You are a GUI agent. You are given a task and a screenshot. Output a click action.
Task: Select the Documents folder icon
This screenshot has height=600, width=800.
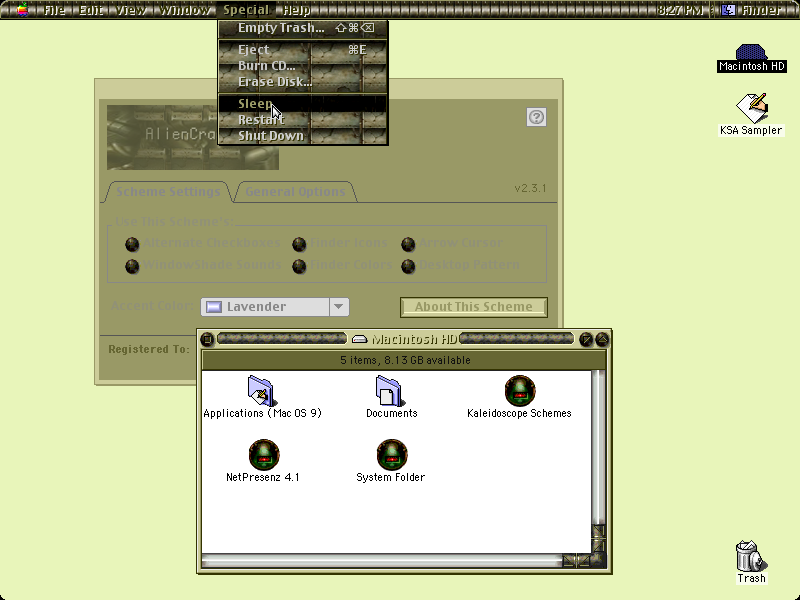(389, 391)
